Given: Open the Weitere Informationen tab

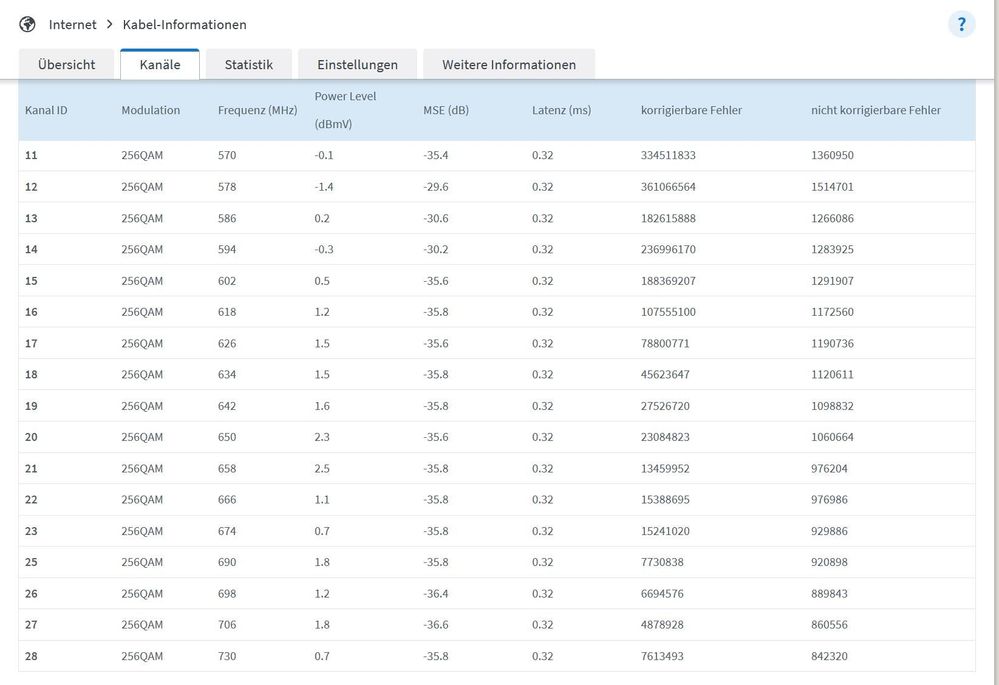Looking at the screenshot, I should (x=508, y=64).
